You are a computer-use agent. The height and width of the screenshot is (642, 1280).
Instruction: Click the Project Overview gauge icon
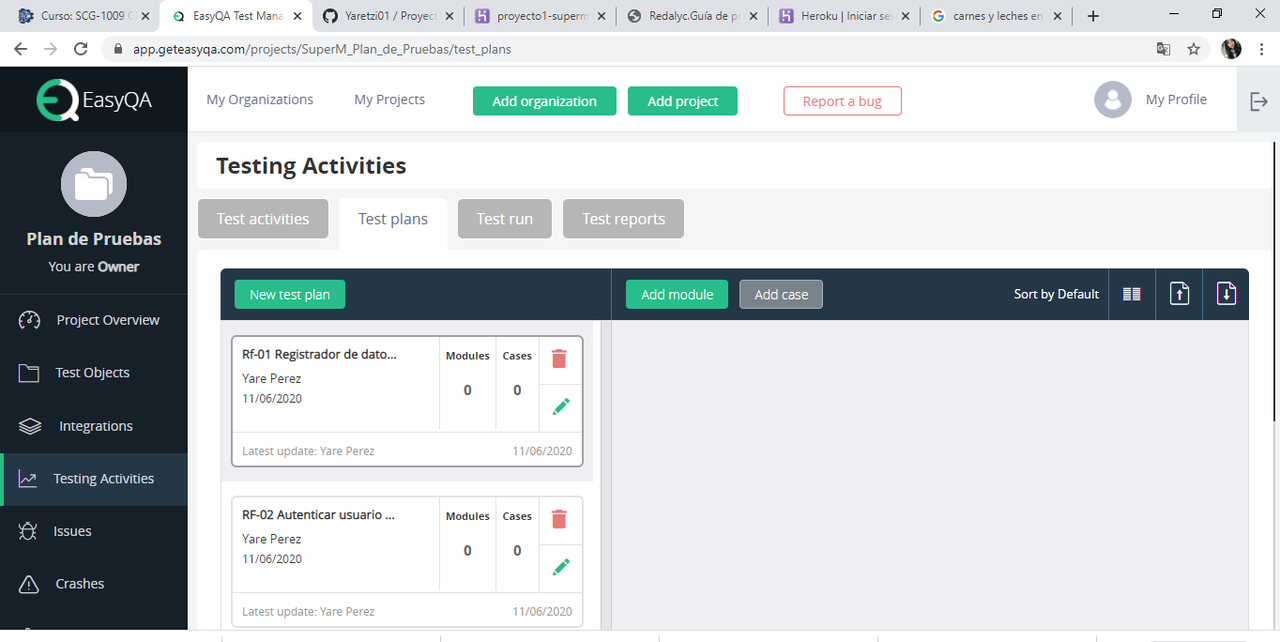click(29, 320)
